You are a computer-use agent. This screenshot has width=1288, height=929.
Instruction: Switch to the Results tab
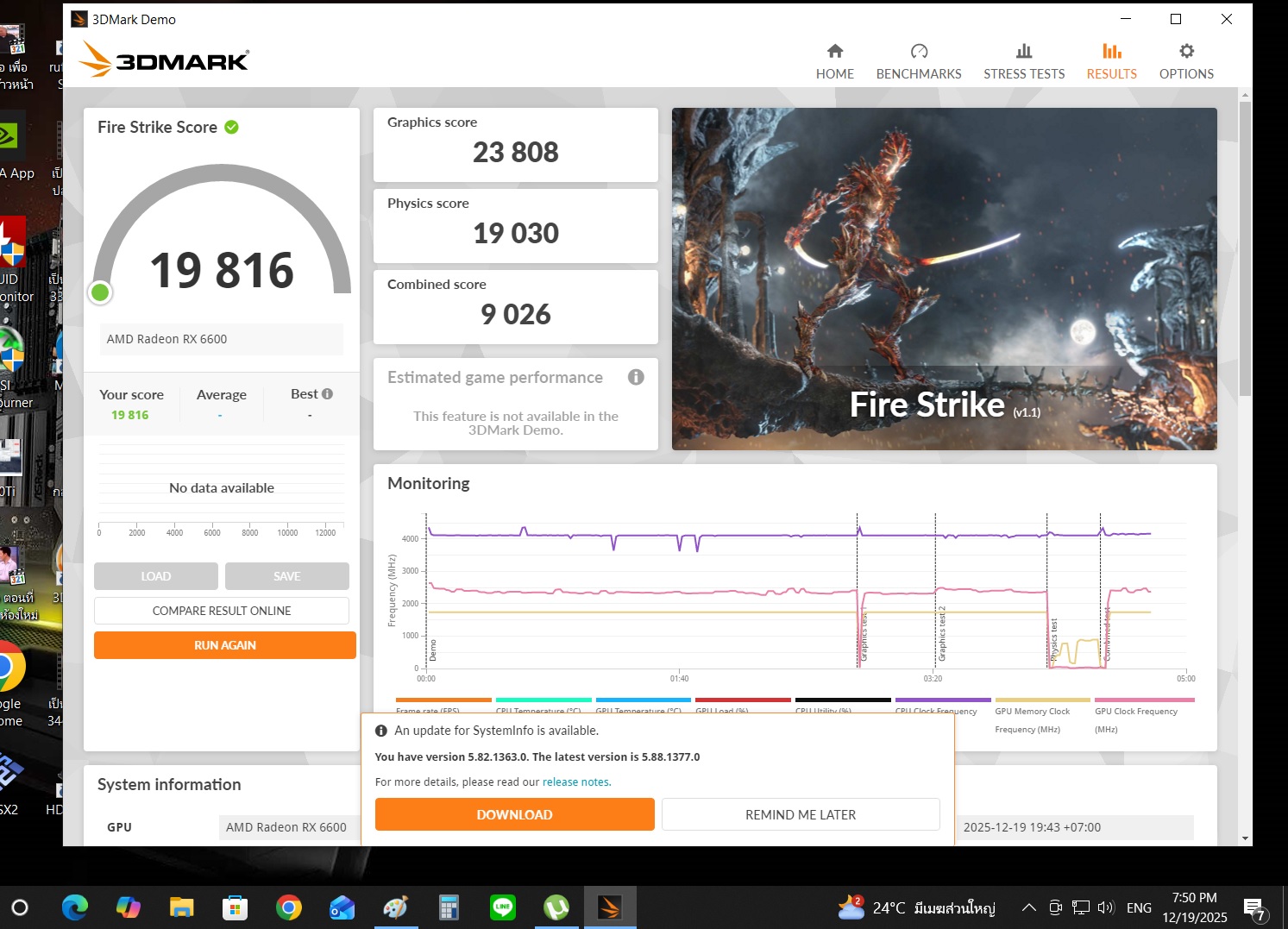tap(1111, 61)
